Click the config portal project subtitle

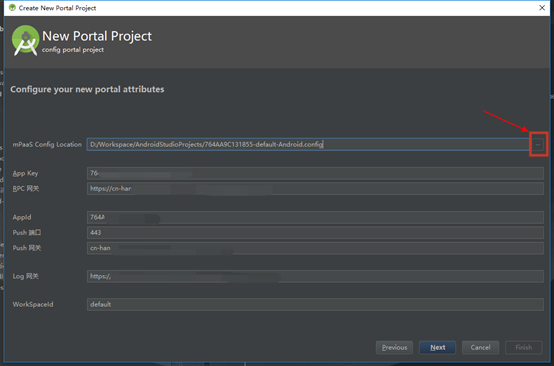pyautogui.click(x=73, y=50)
